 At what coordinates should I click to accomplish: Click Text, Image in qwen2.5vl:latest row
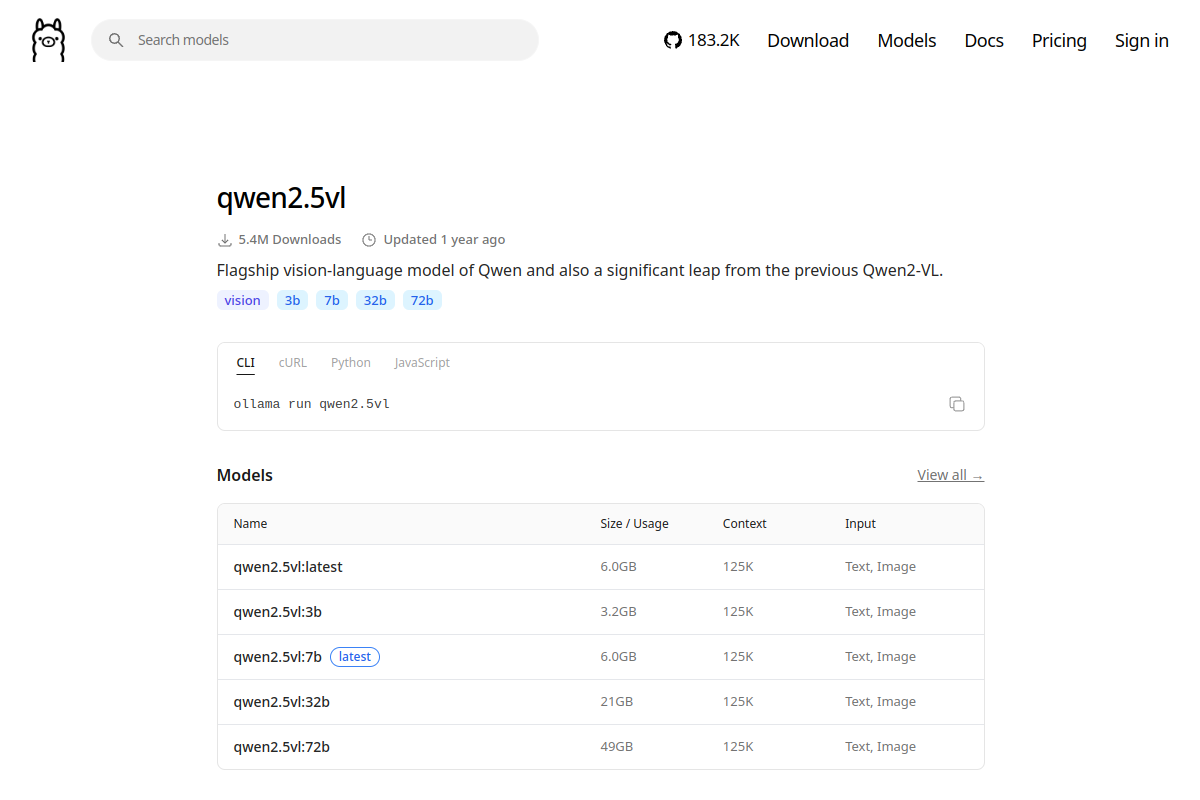(x=880, y=567)
